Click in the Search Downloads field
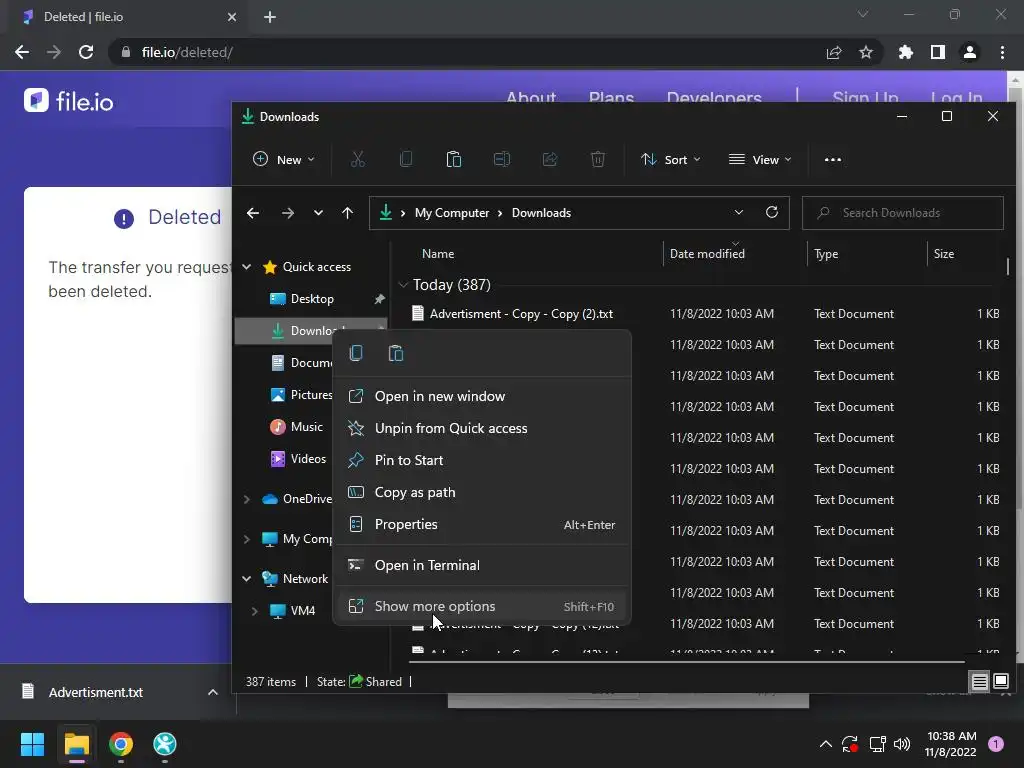Image resolution: width=1024 pixels, height=768 pixels. click(x=903, y=213)
